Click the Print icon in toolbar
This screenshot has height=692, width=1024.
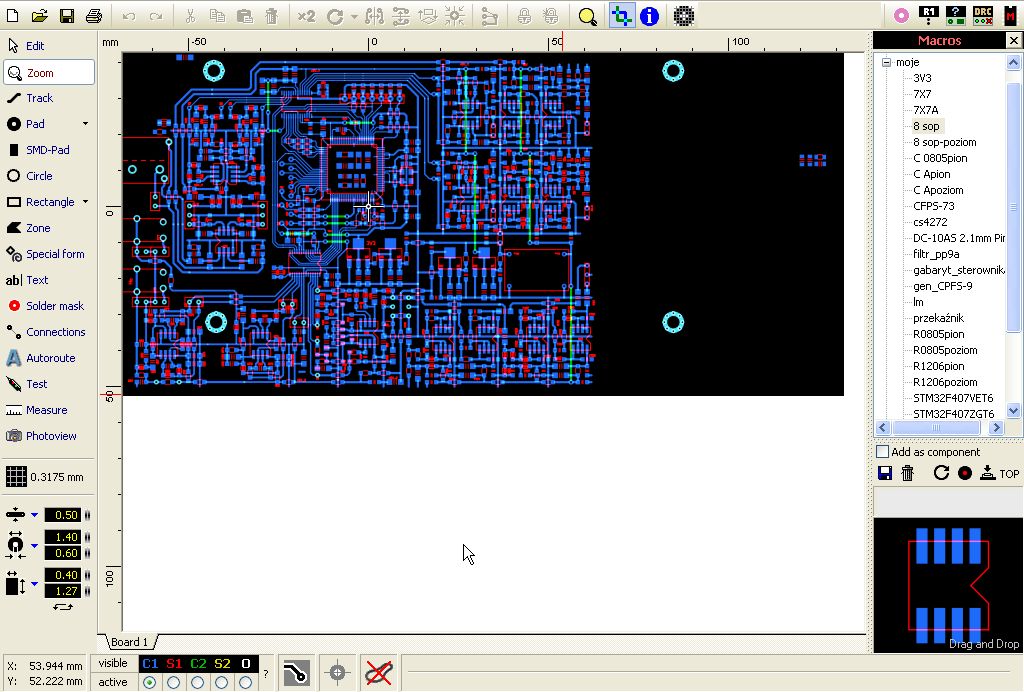(x=93, y=16)
